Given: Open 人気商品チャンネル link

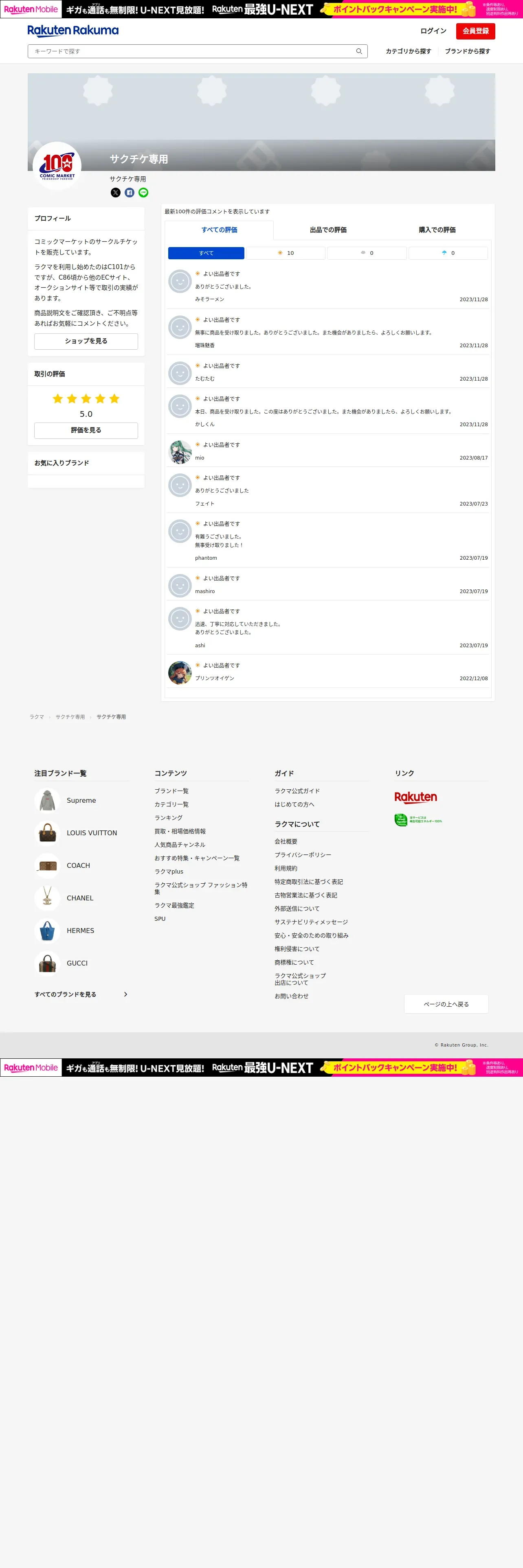Looking at the screenshot, I should 180,845.
